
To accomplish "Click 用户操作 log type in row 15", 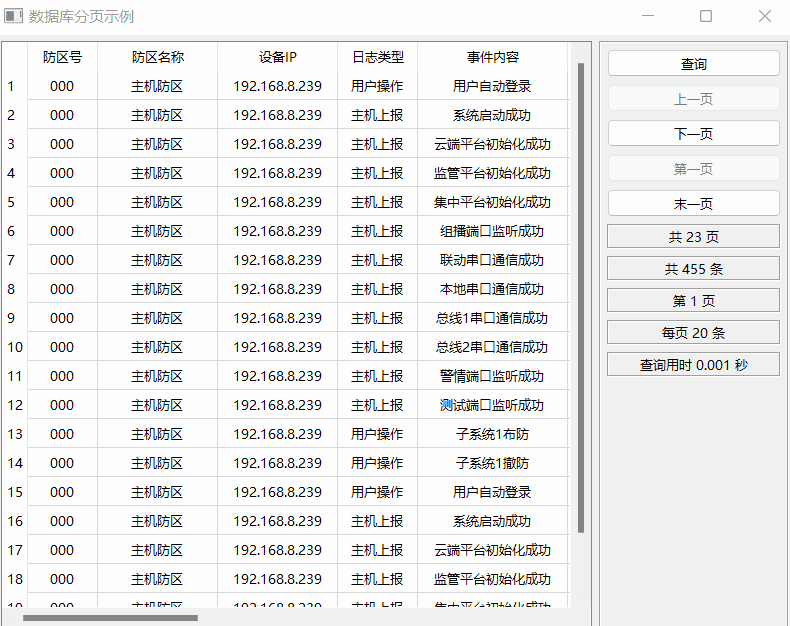I will click(377, 491).
